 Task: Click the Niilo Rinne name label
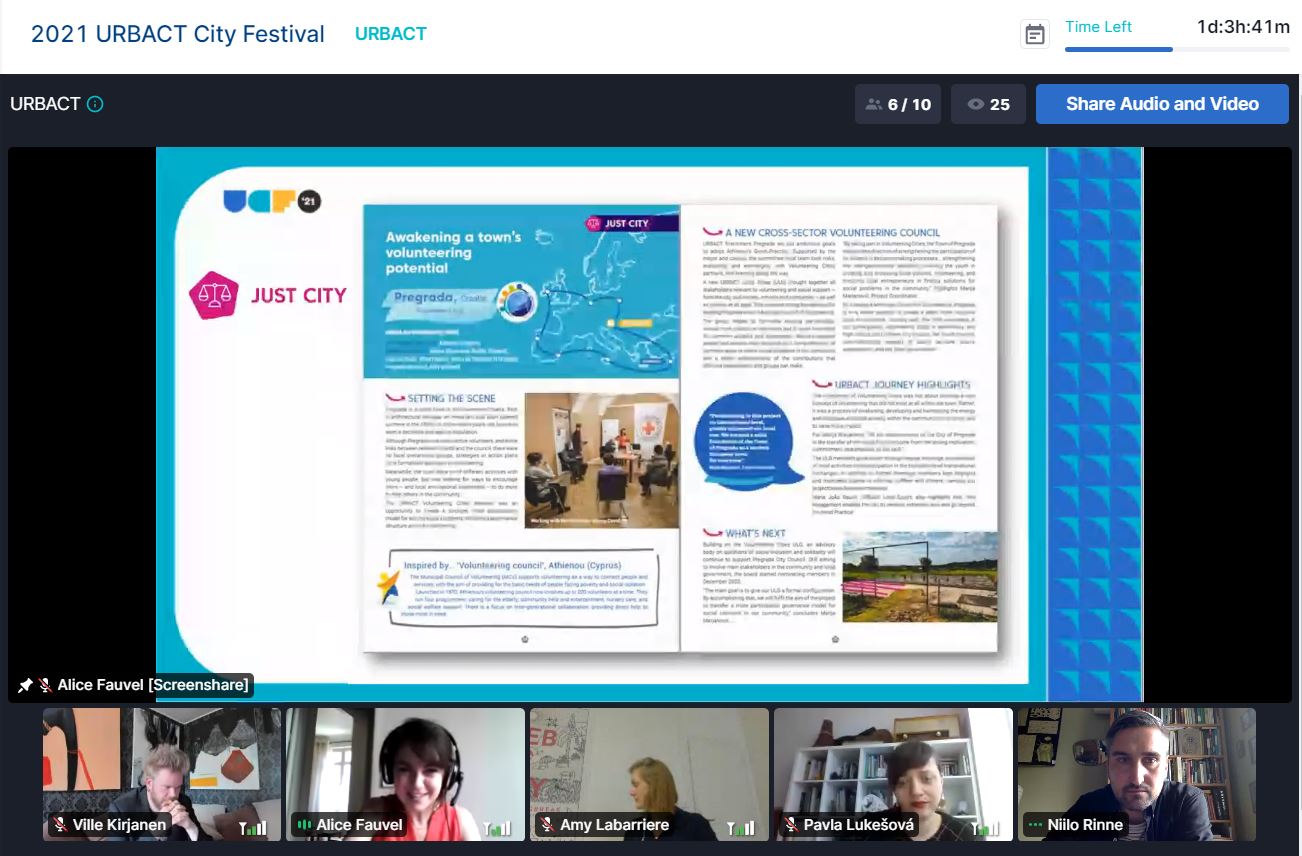click(x=1085, y=826)
